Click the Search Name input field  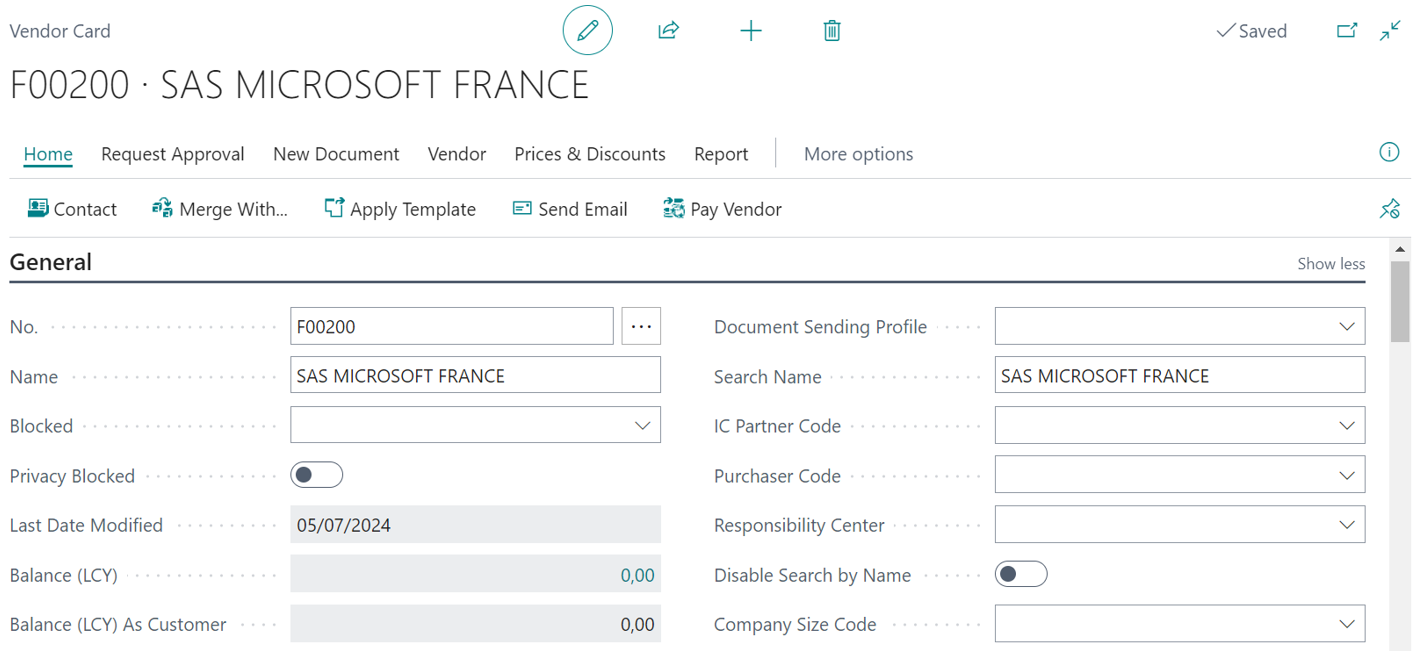click(x=1179, y=376)
